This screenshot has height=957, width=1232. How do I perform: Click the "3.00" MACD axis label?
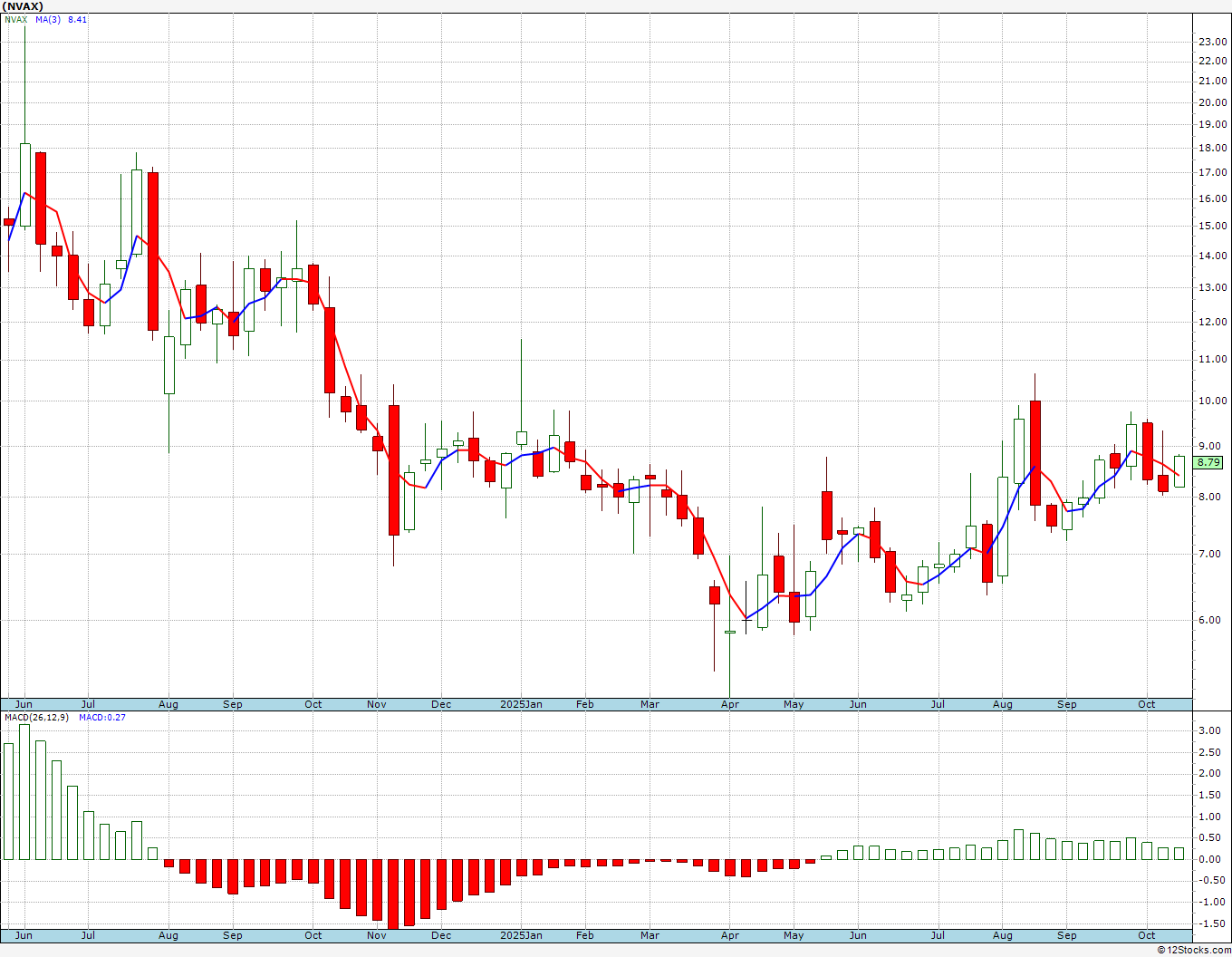pos(1209,730)
